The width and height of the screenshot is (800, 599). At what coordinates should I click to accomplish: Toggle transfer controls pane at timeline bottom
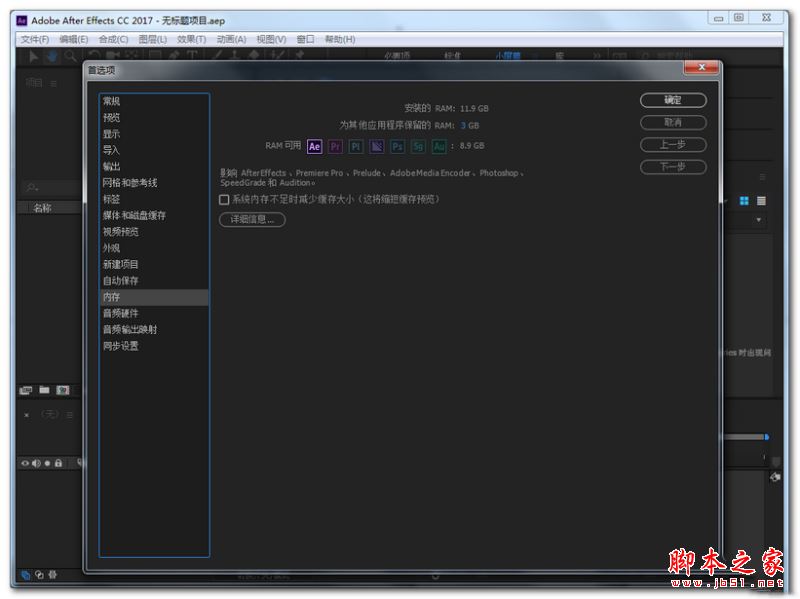click(x=39, y=575)
